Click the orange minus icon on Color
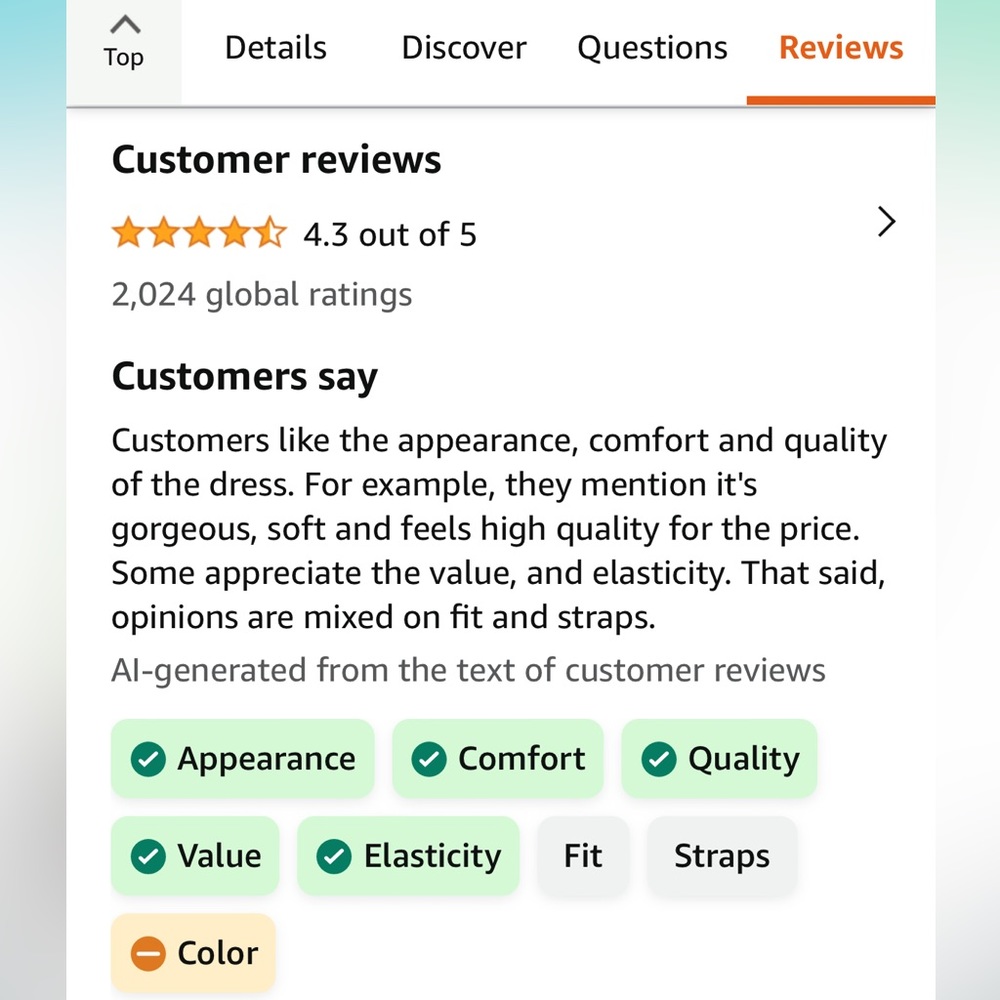The height and width of the screenshot is (1000, 1000). (148, 953)
